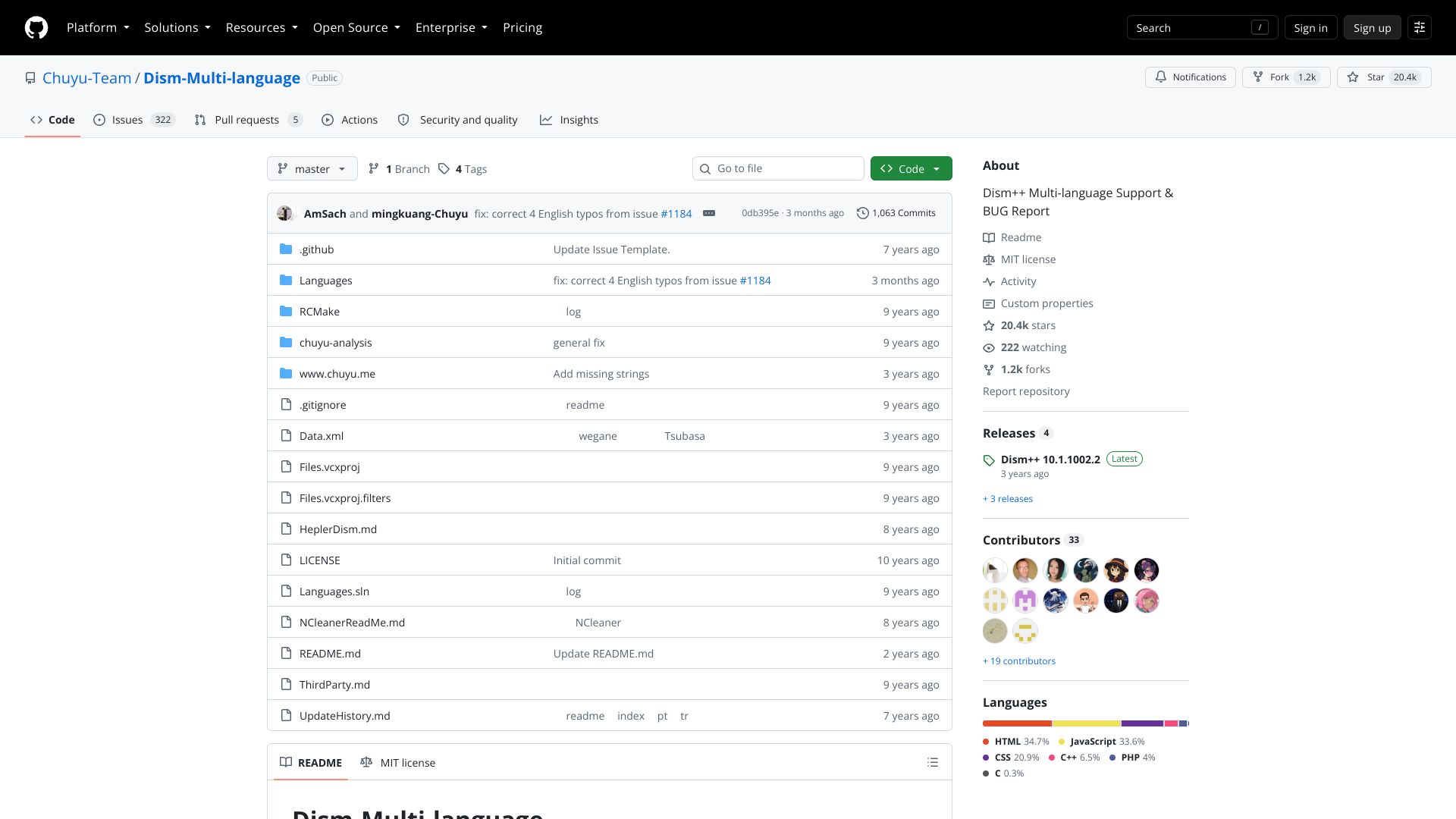Click the AmSach avatar in the commit bar

[285, 213]
